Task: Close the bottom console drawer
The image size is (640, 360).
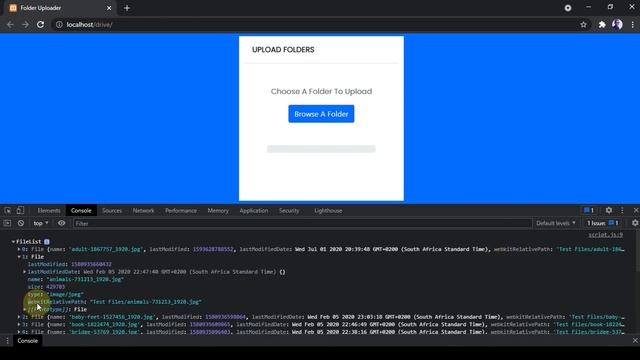Action: 635,340
